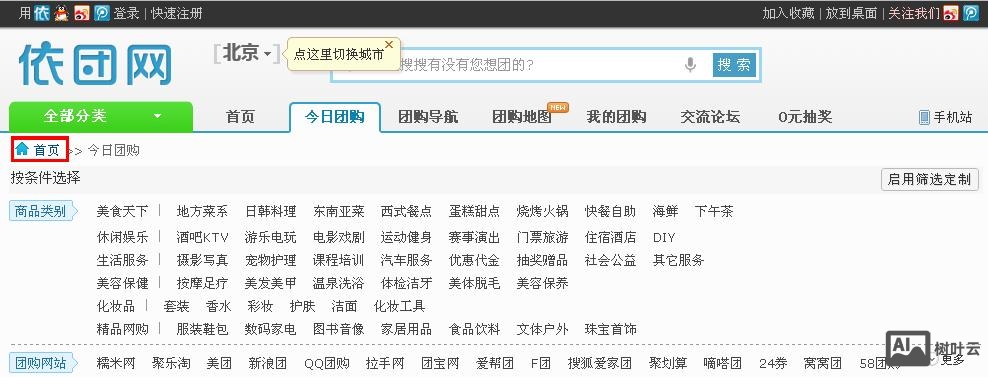Click the Tencent Weibo login icon at top left
Viewport: 988px width, 377px height.
pos(101,13)
